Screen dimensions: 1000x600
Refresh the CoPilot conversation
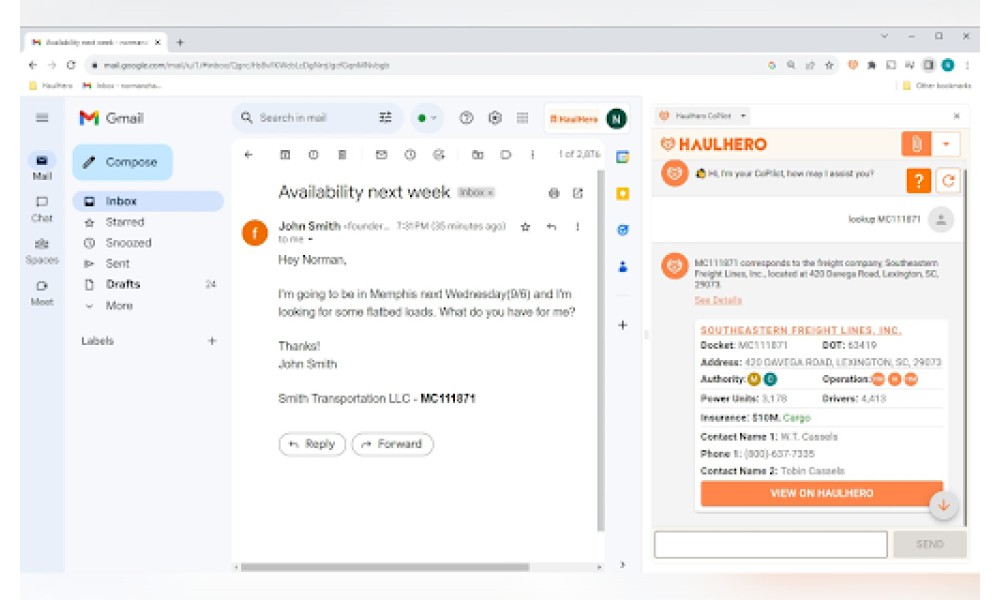pos(948,181)
